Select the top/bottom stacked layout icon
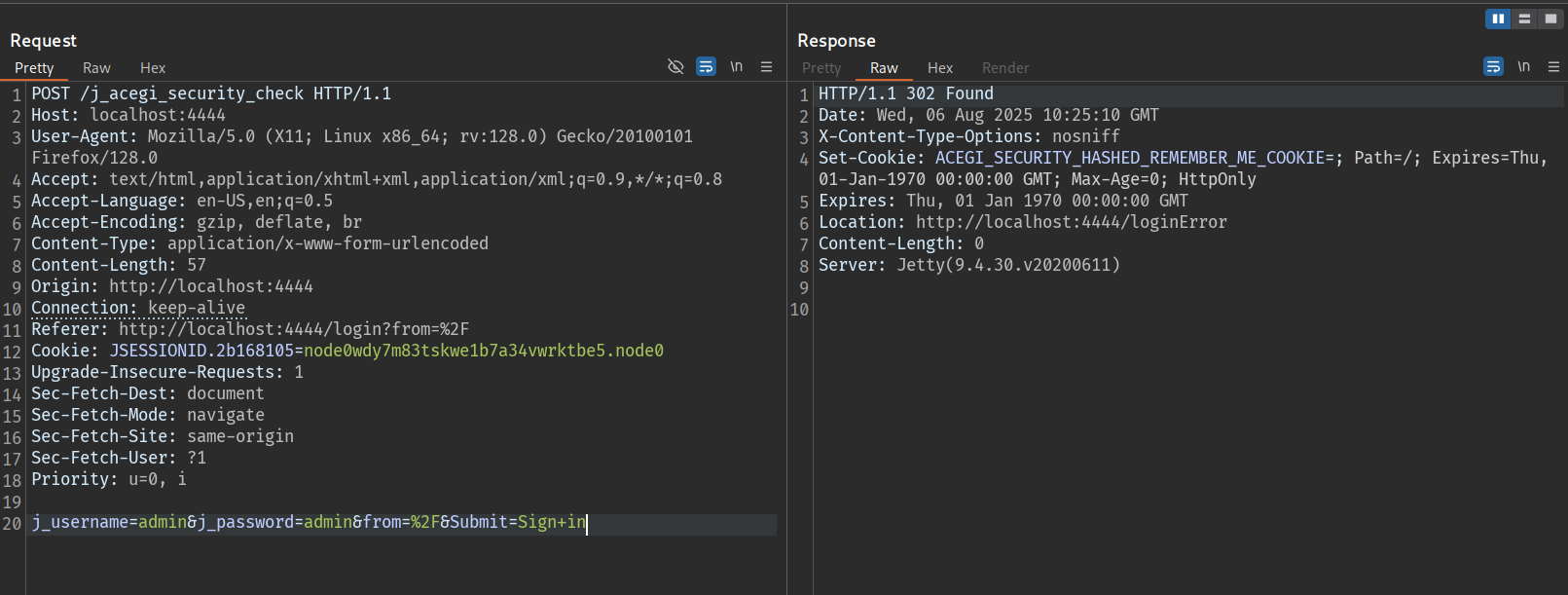Screen dimensions: 1568x595 click(1524, 19)
